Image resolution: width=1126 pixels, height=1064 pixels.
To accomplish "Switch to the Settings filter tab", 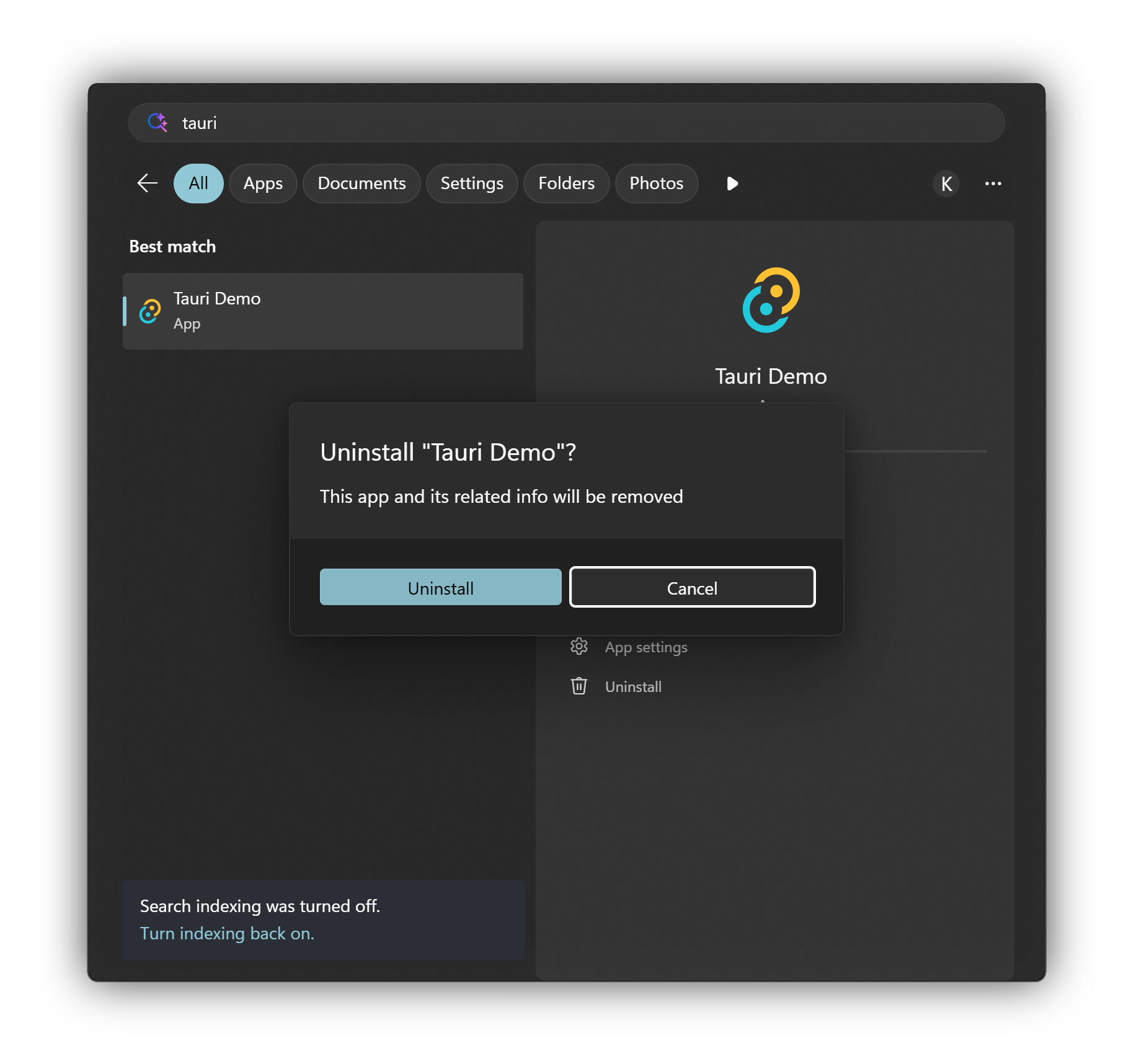I will pos(472,184).
